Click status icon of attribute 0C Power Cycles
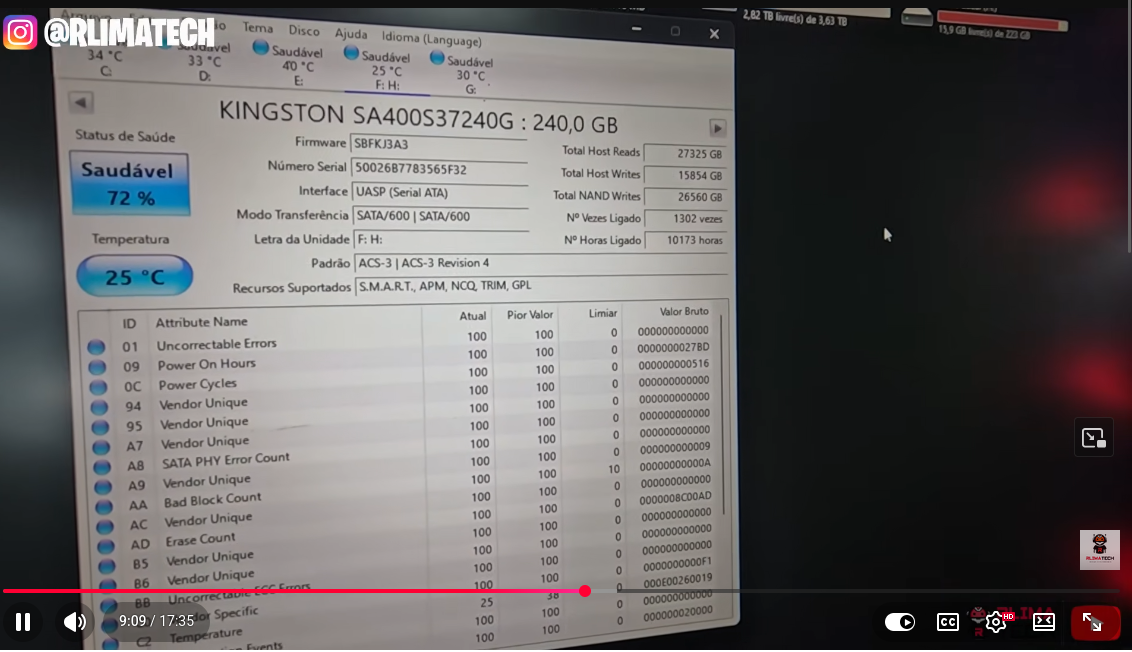The image size is (1132, 652). point(98,387)
